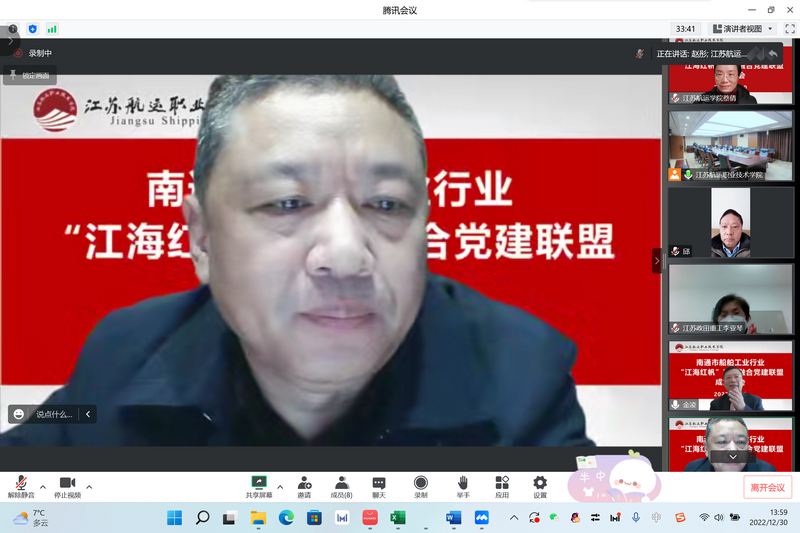Select the 江苏政田重工李亚琴 participant thumbnail
This screenshot has height=533, width=800.
(731, 299)
